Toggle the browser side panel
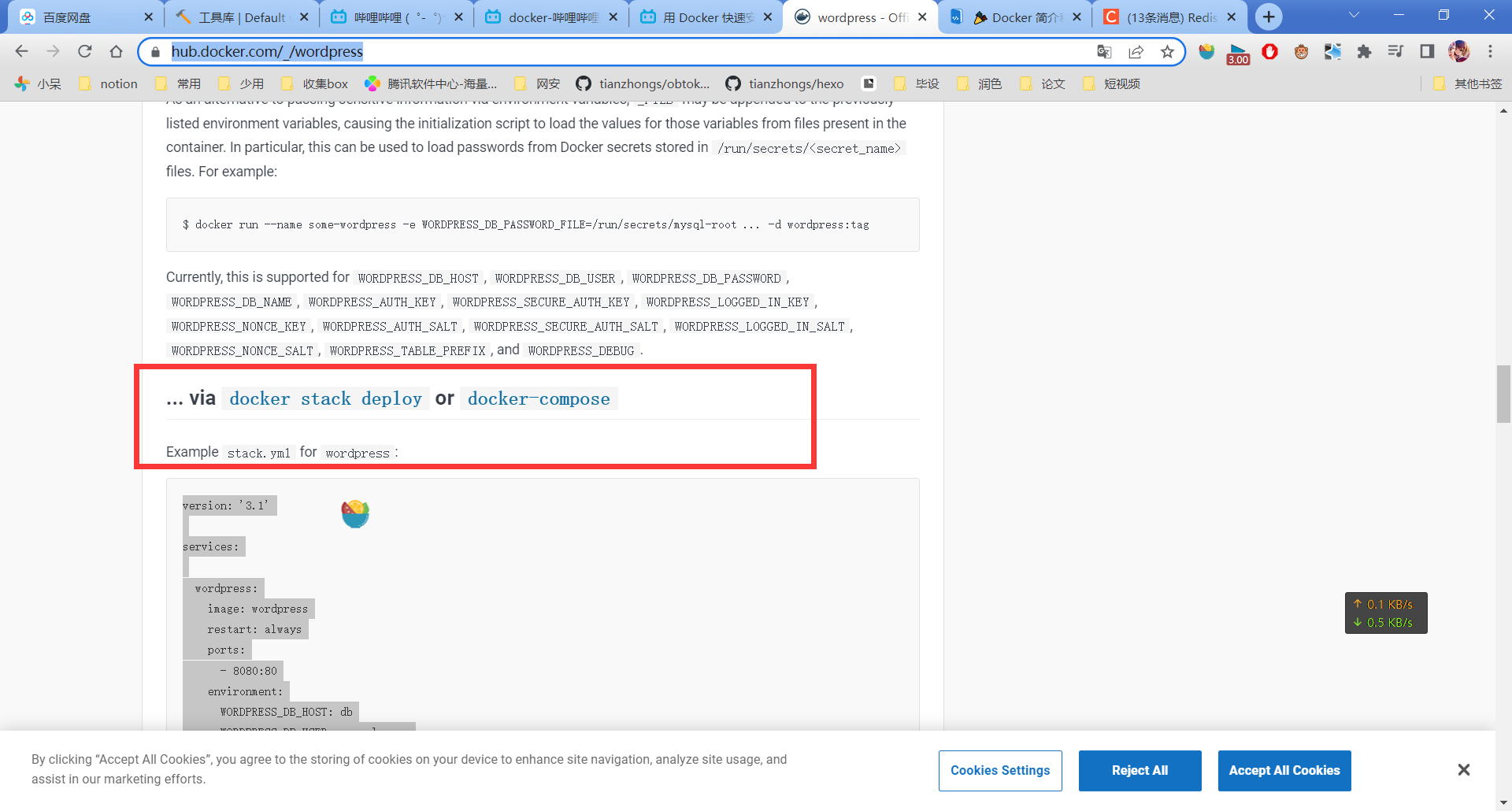This screenshot has width=1512, height=811. click(x=1427, y=52)
